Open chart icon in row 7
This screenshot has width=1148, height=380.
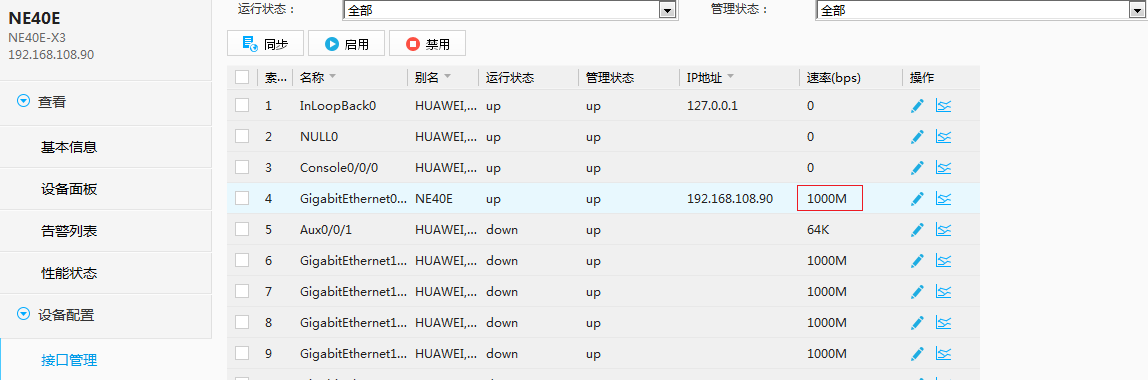click(943, 291)
